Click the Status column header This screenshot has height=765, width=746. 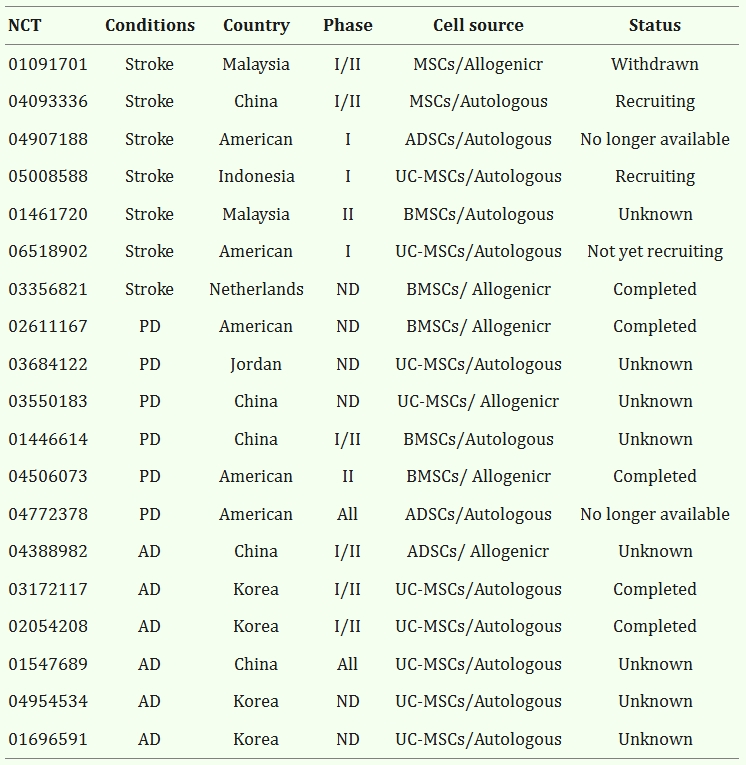click(x=654, y=25)
